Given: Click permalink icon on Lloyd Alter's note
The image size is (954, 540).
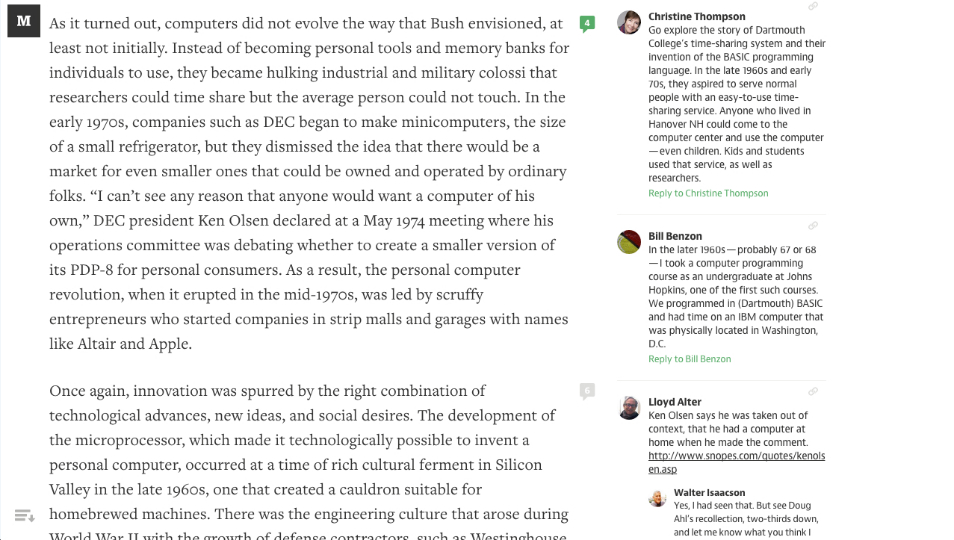Looking at the screenshot, I should tap(813, 392).
